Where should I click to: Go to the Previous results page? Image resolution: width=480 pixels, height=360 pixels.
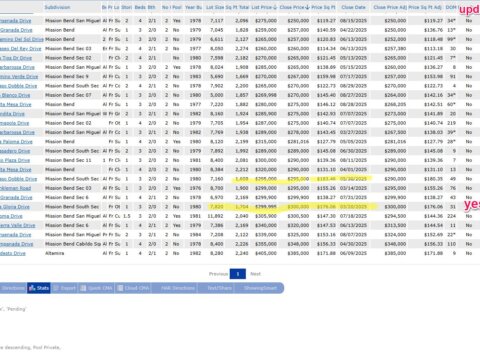(x=218, y=274)
